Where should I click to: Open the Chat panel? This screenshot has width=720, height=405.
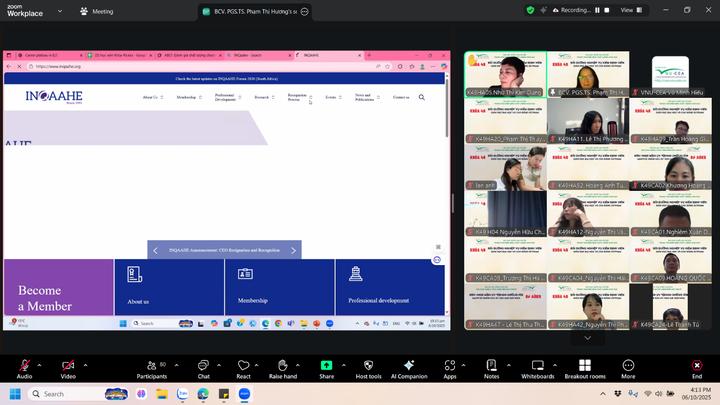tap(203, 366)
